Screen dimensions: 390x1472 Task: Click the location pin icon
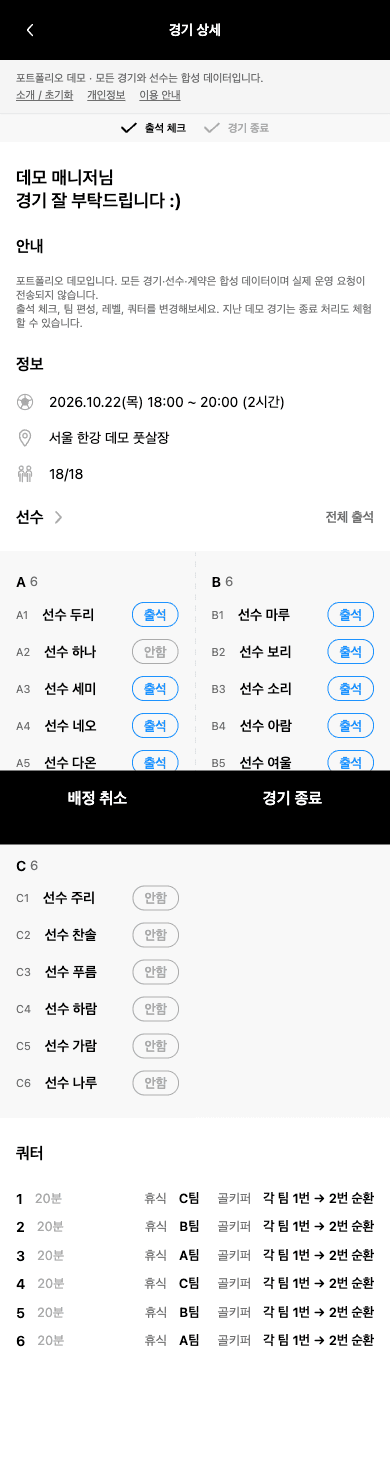coord(25,438)
